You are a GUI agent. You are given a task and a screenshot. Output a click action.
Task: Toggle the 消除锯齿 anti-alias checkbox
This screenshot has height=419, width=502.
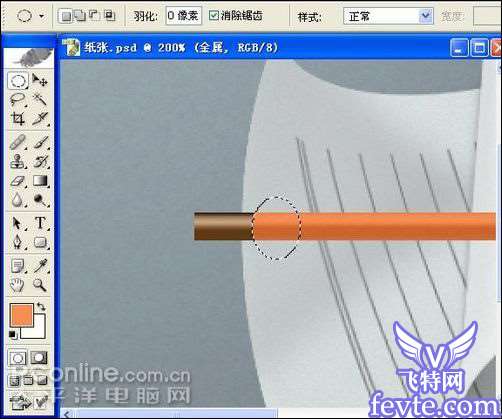pyautogui.click(x=213, y=15)
